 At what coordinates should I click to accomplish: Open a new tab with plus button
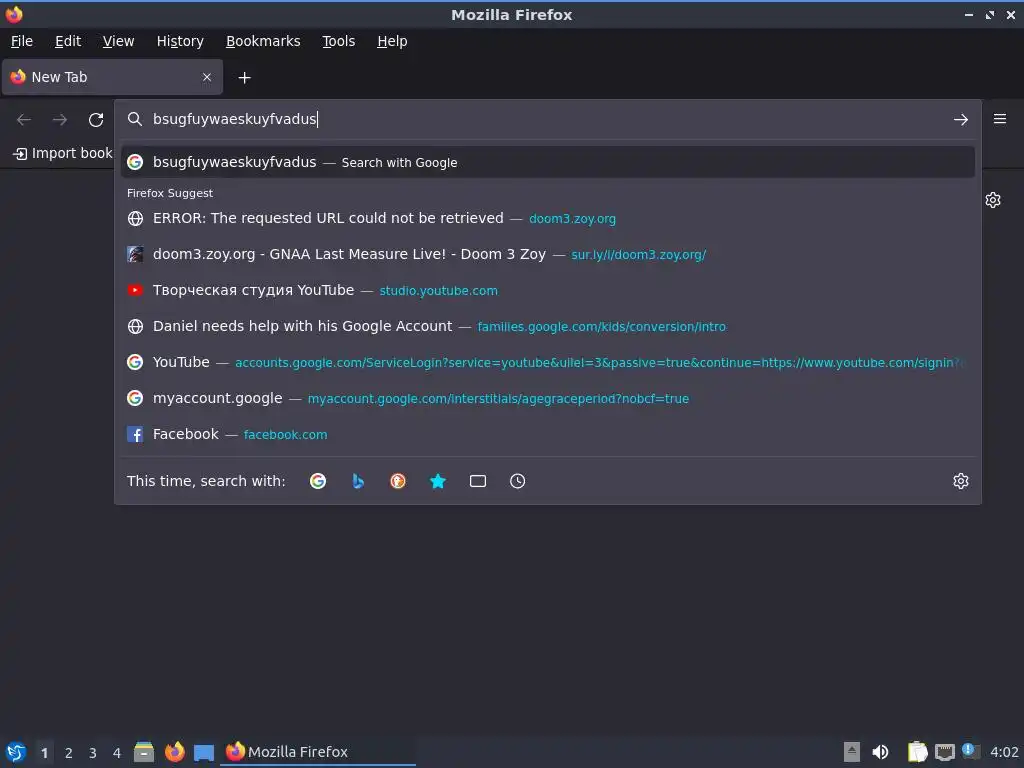pyautogui.click(x=244, y=78)
